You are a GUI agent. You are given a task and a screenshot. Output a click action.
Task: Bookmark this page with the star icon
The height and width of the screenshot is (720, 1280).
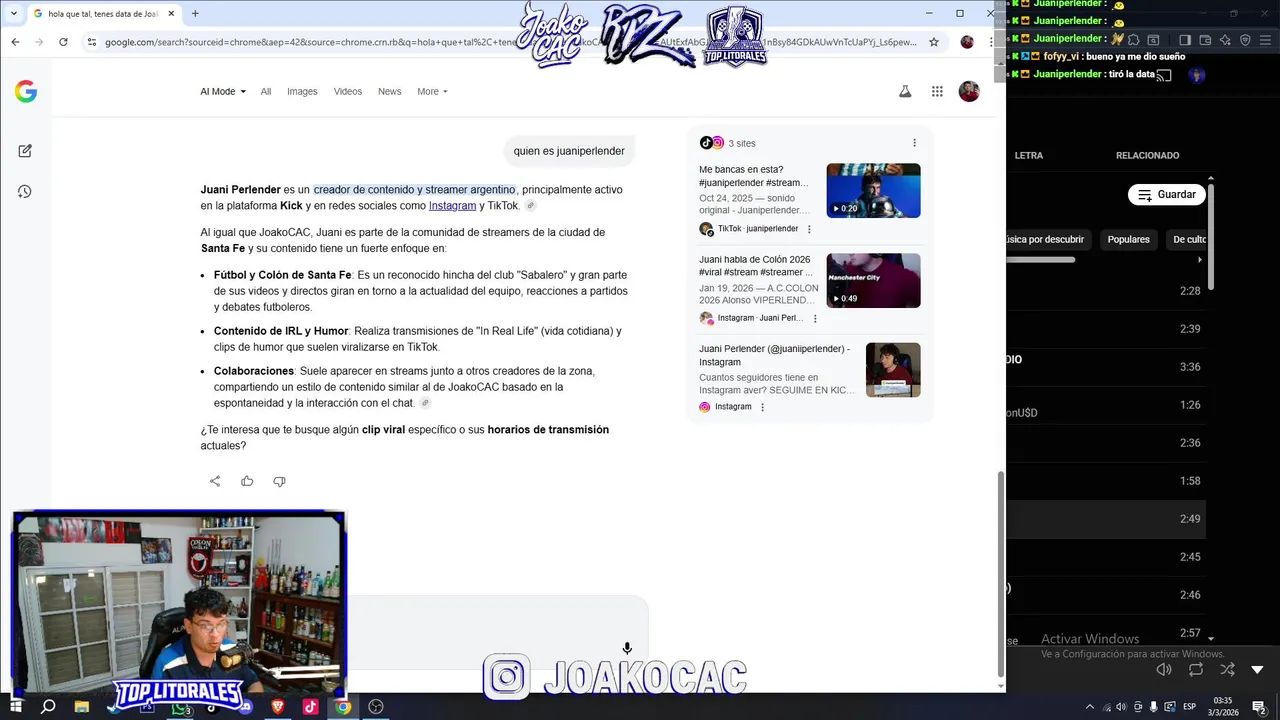[934, 42]
